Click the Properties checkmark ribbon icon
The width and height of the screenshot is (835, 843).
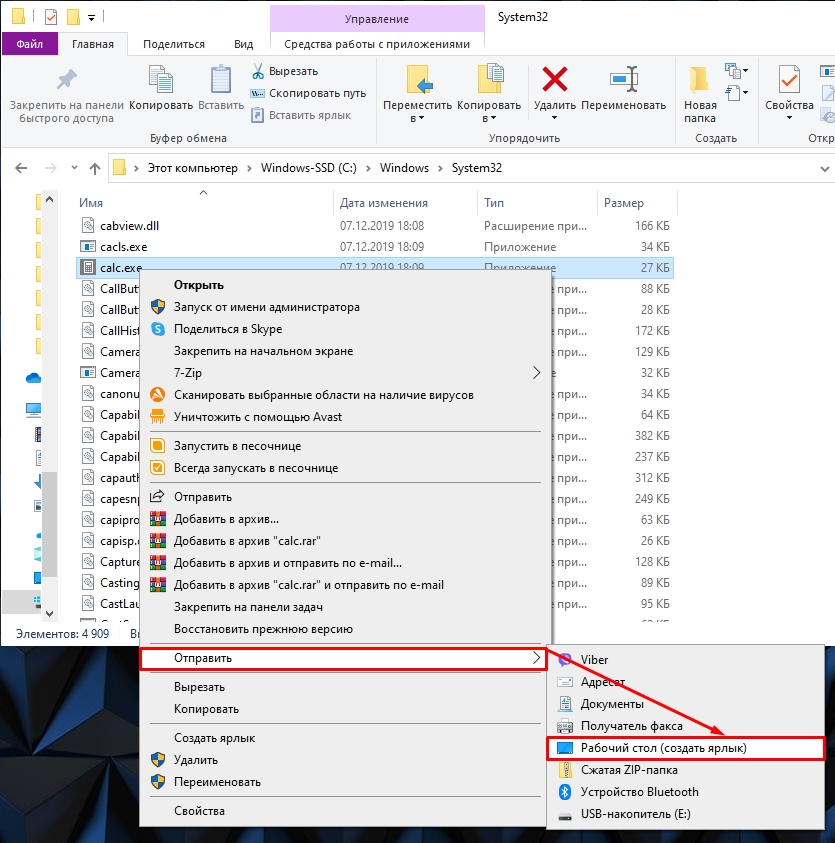pos(789,81)
